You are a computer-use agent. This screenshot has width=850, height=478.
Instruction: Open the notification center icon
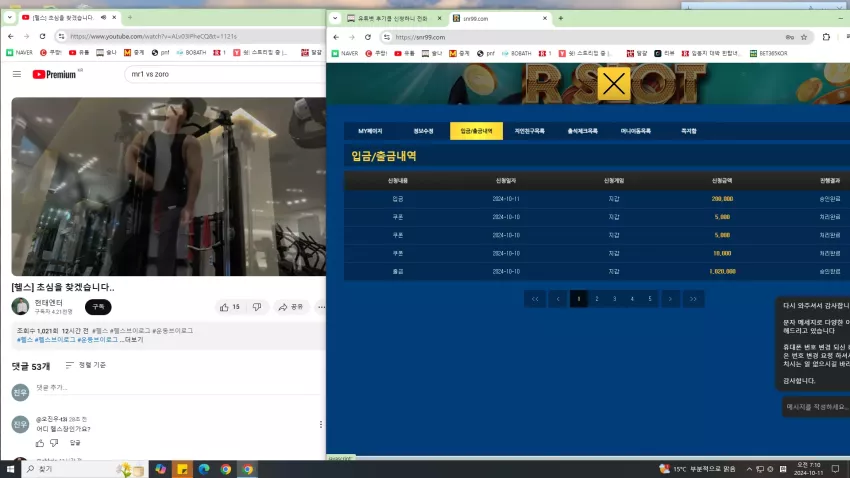[x=836, y=469]
